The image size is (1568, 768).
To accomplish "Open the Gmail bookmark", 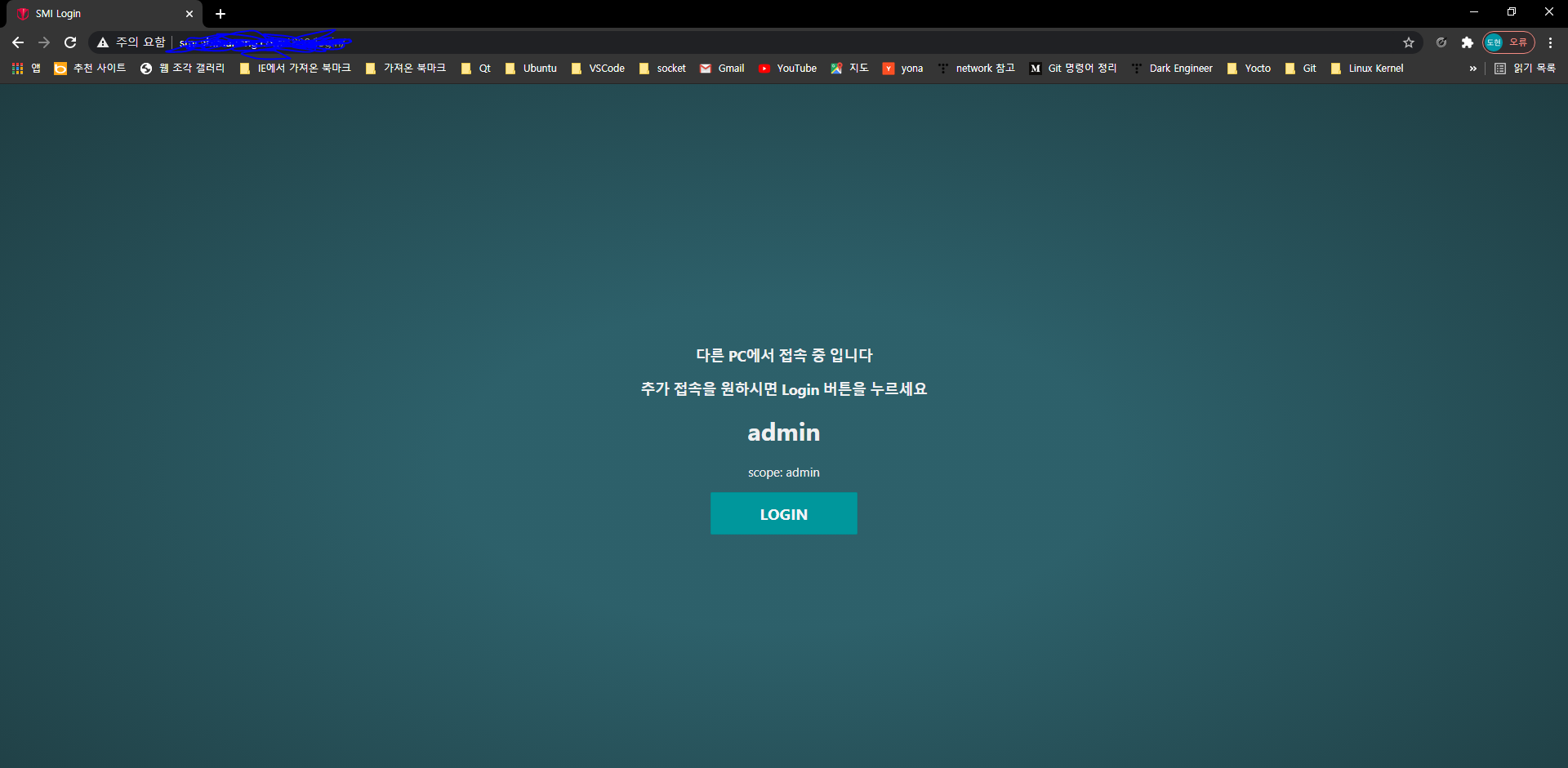I will (722, 69).
